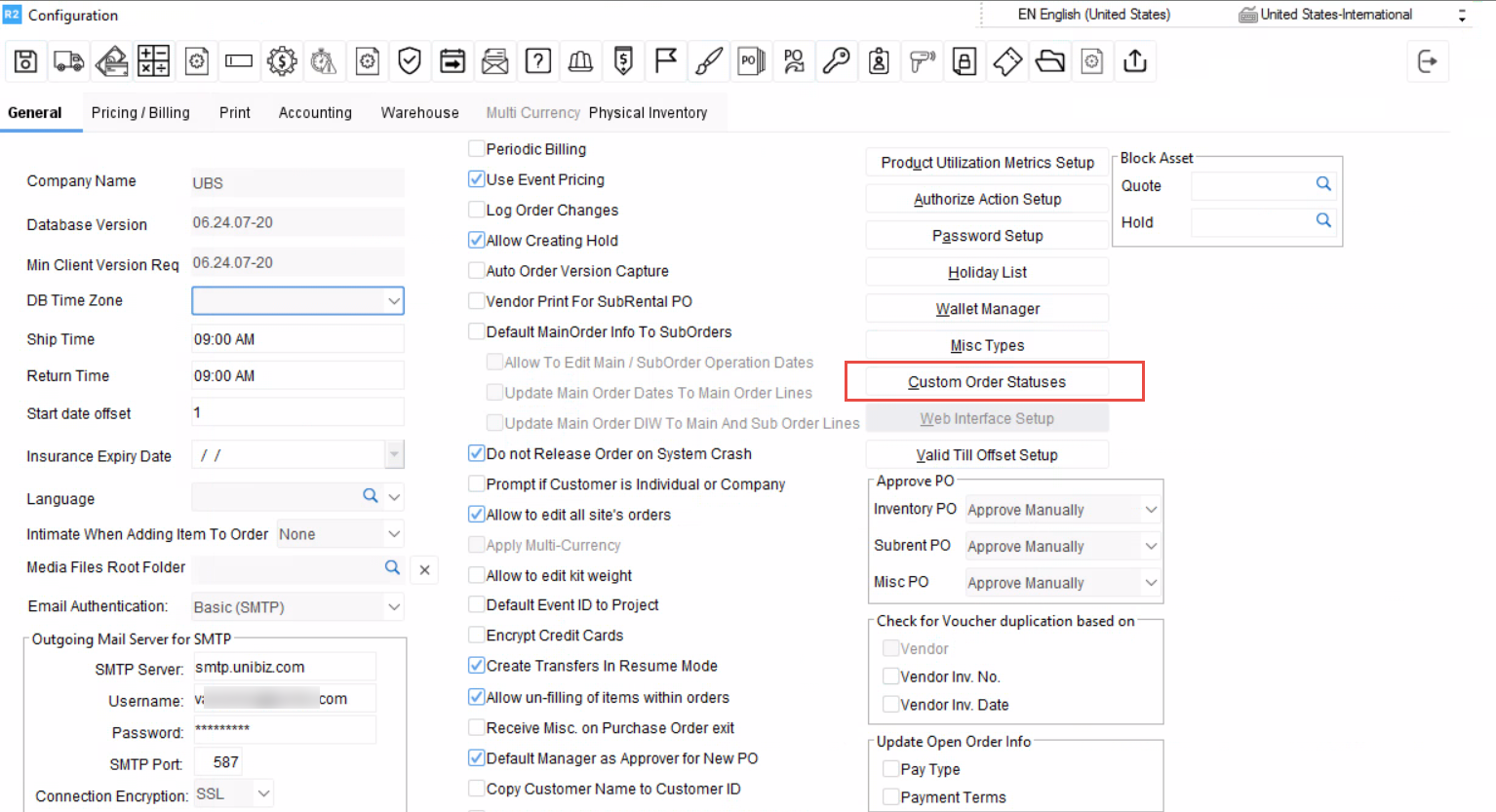This screenshot has width=1496, height=812.
Task: Open the Holiday List button
Action: coord(987,273)
